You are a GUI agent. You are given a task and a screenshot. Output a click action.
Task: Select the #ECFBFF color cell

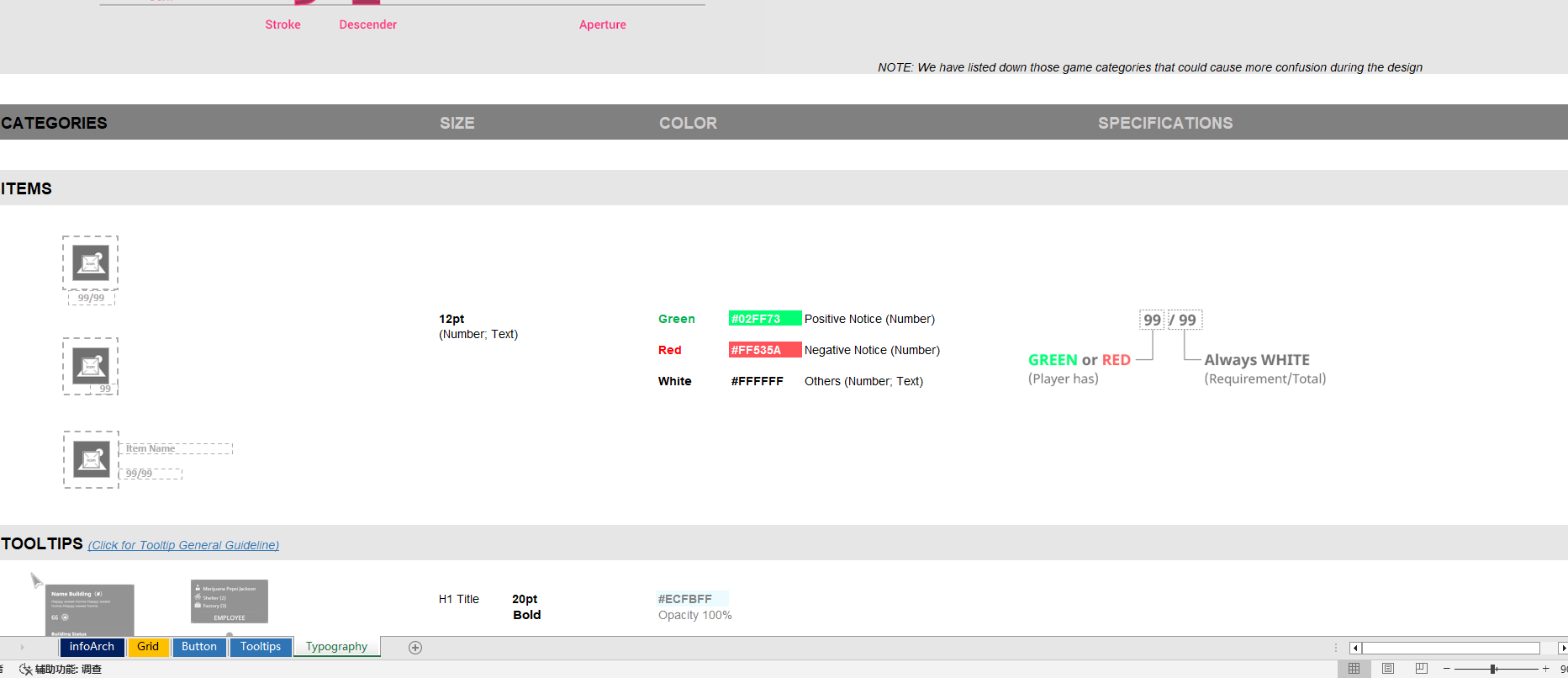tap(692, 599)
